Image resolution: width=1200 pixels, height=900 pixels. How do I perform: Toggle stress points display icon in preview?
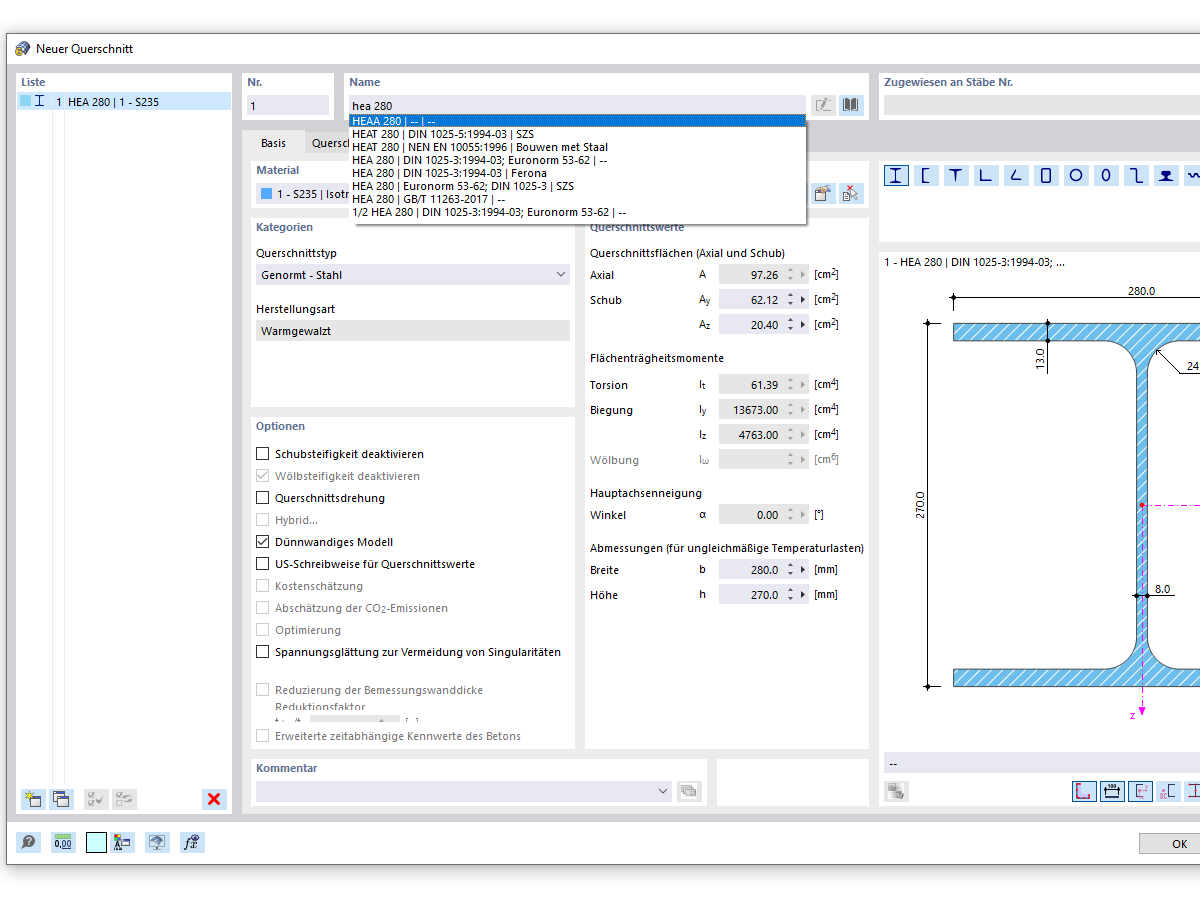1084,791
